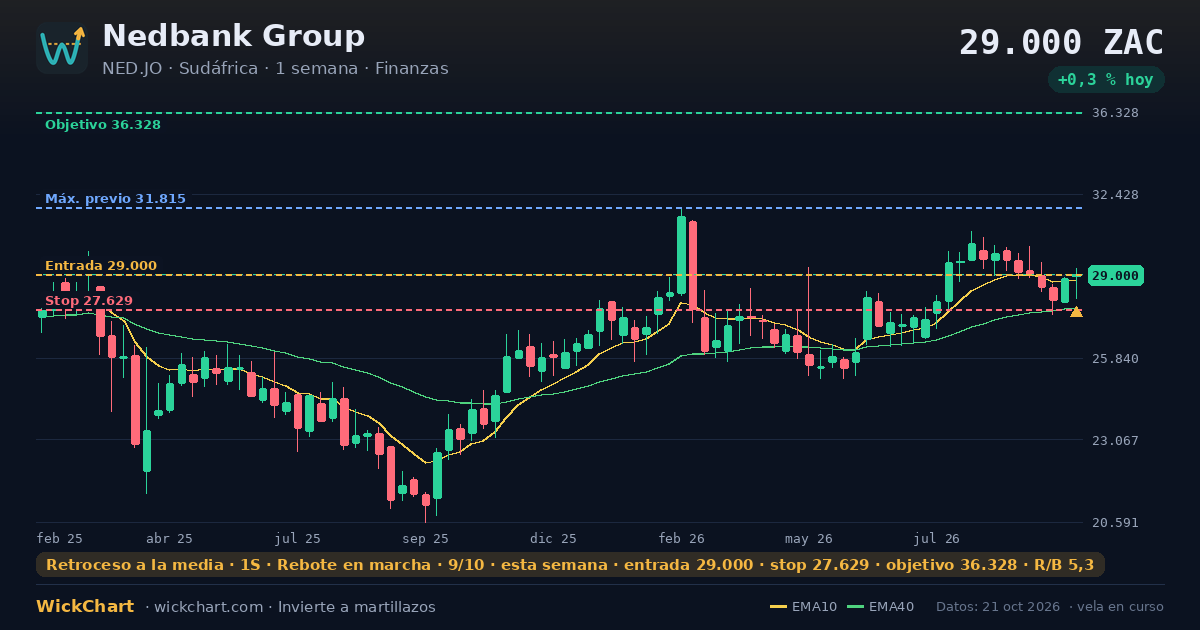Viewport: 1200px width, 630px height.
Task: Click the 25.840 axis value
Action: coord(1115,359)
